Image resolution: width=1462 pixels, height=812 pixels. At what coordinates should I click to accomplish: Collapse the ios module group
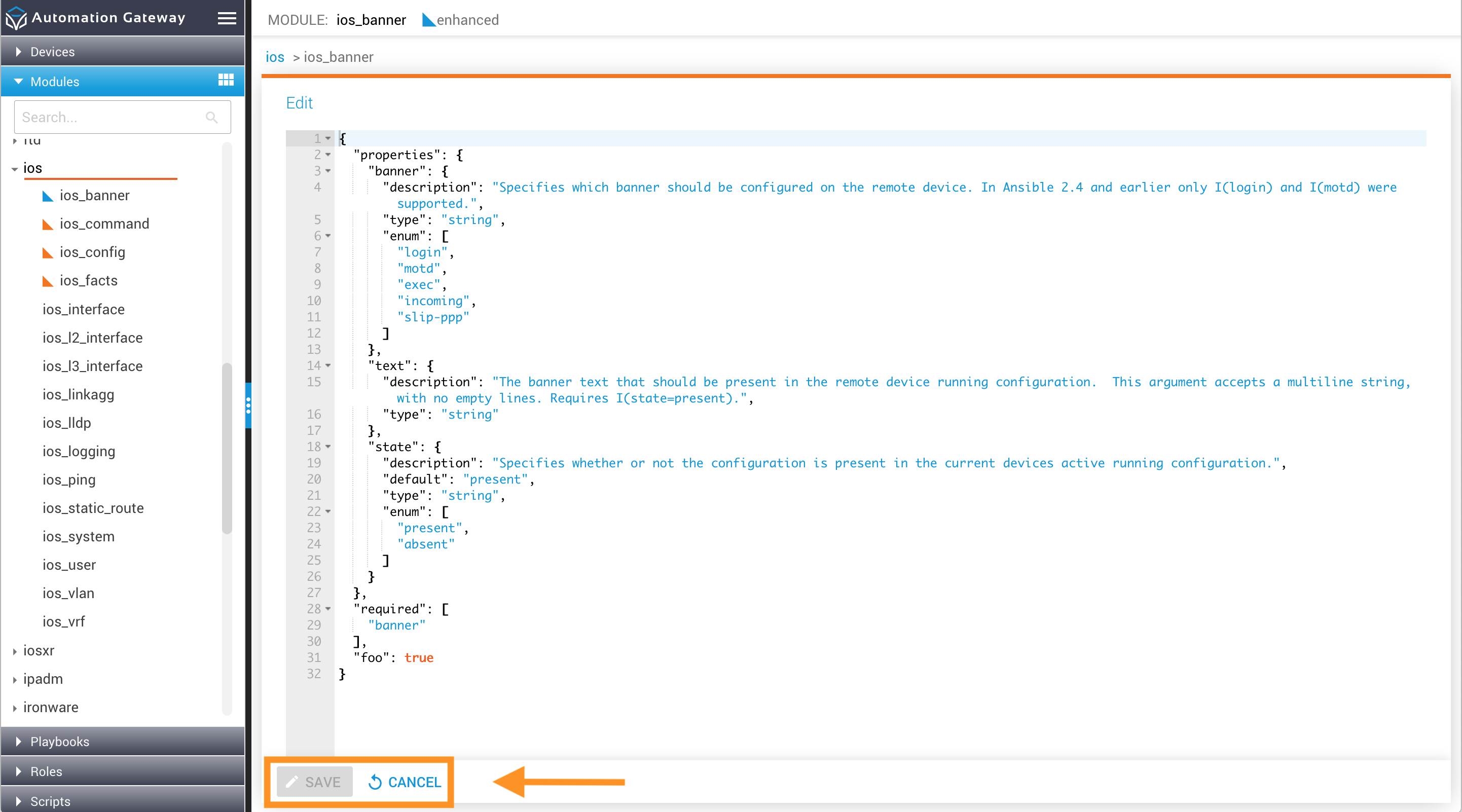[x=15, y=168]
